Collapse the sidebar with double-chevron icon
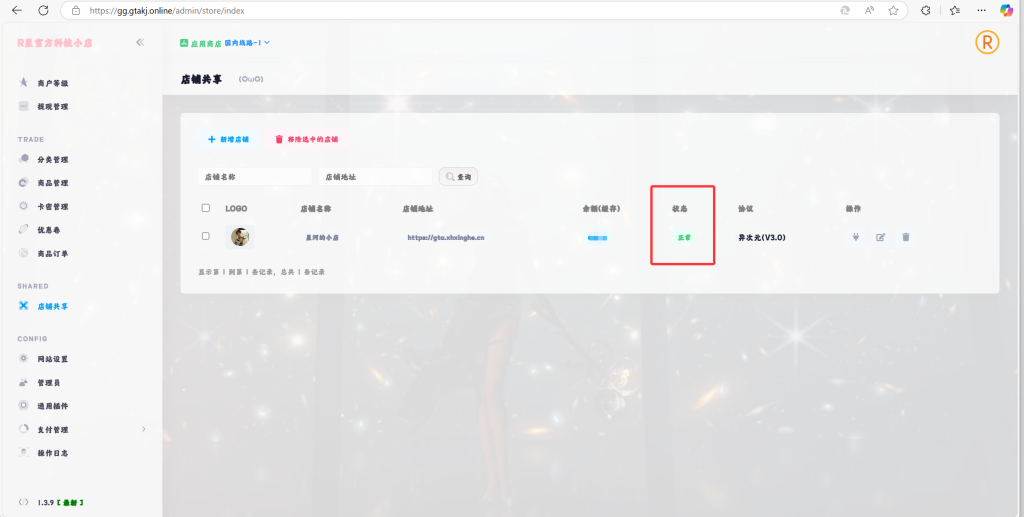The height and width of the screenshot is (517, 1024). click(x=140, y=43)
